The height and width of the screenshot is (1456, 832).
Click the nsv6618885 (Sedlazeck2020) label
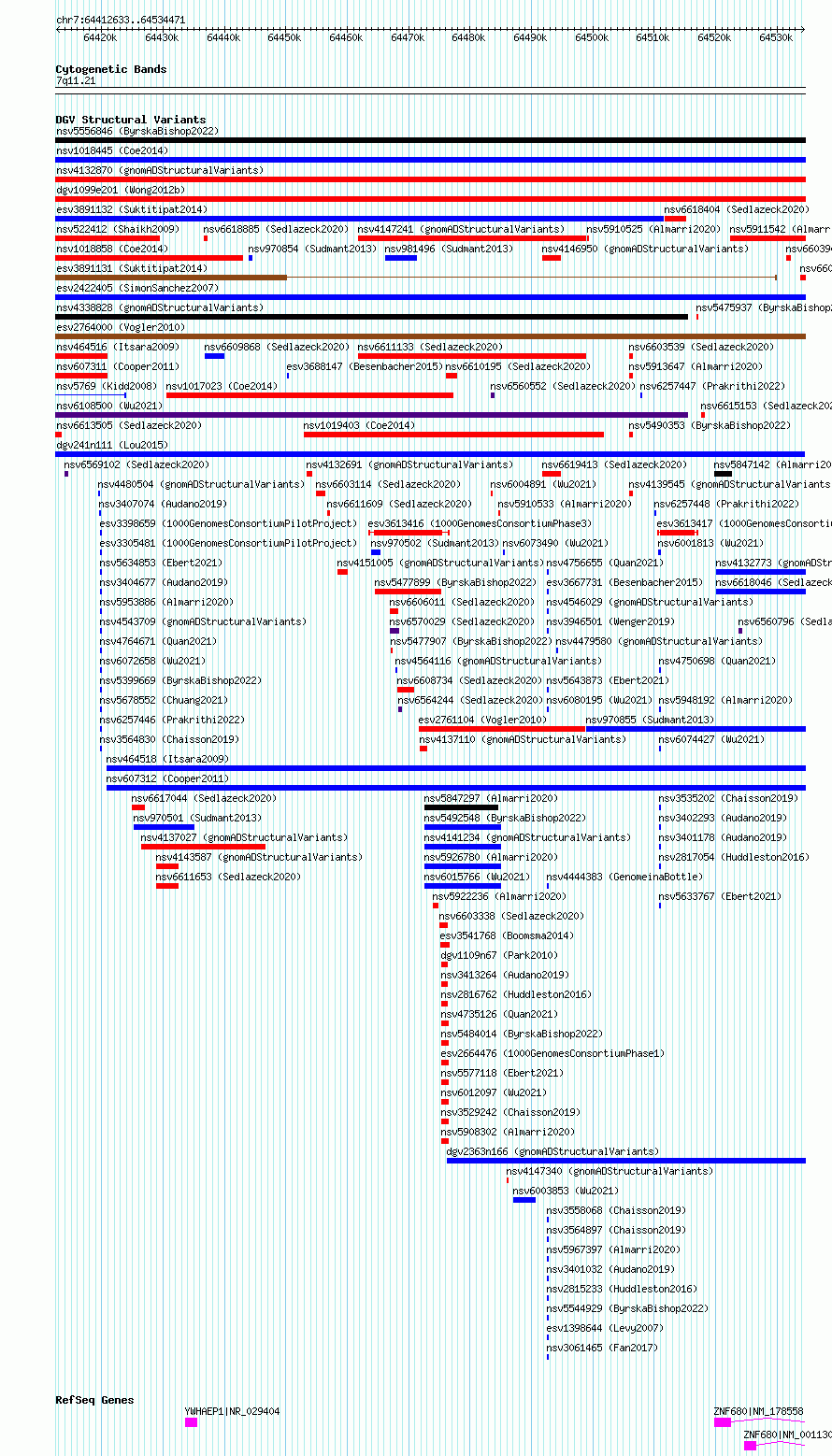(276, 229)
